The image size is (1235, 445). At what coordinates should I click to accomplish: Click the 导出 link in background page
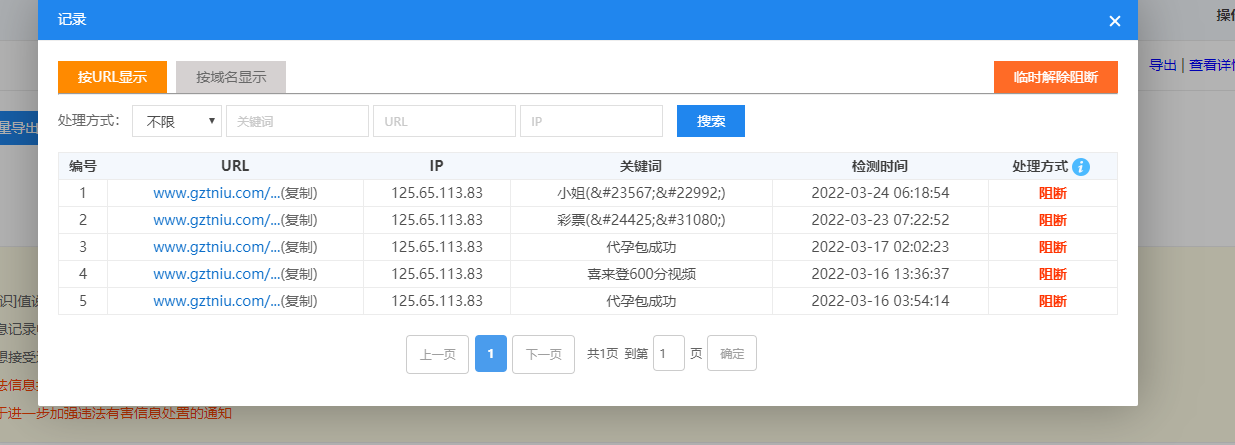pyautogui.click(x=1162, y=65)
